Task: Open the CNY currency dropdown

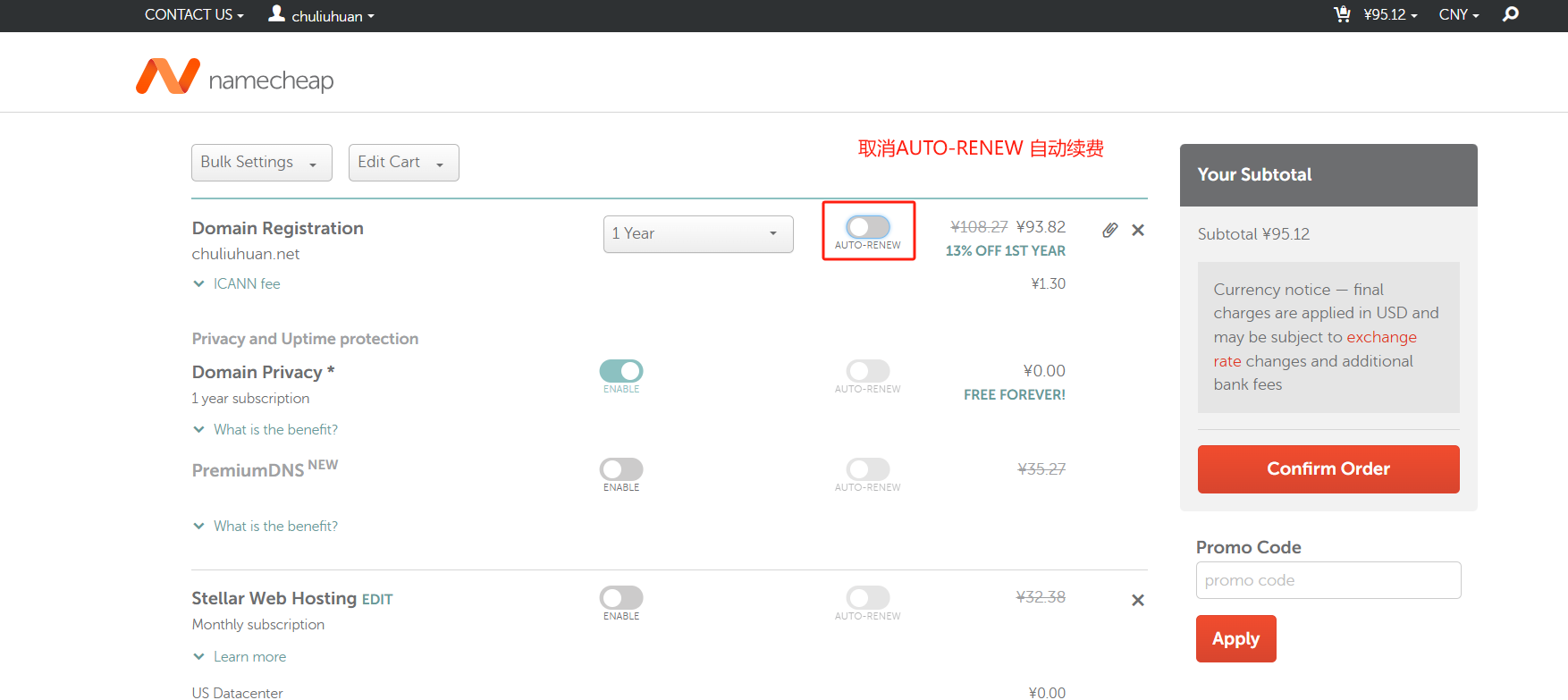Action: (1459, 14)
